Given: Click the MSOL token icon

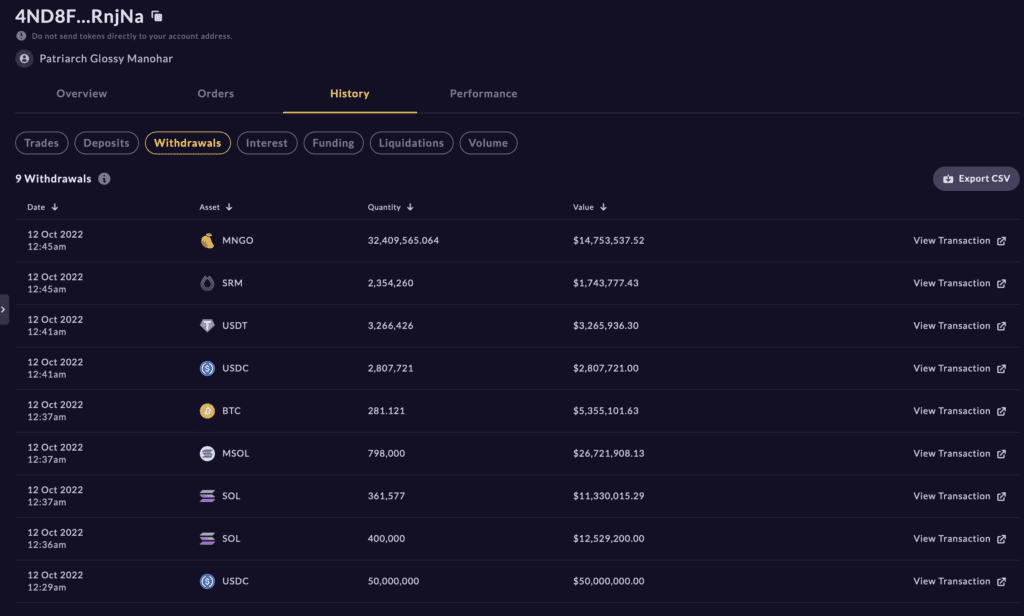Looking at the screenshot, I should coord(207,453).
